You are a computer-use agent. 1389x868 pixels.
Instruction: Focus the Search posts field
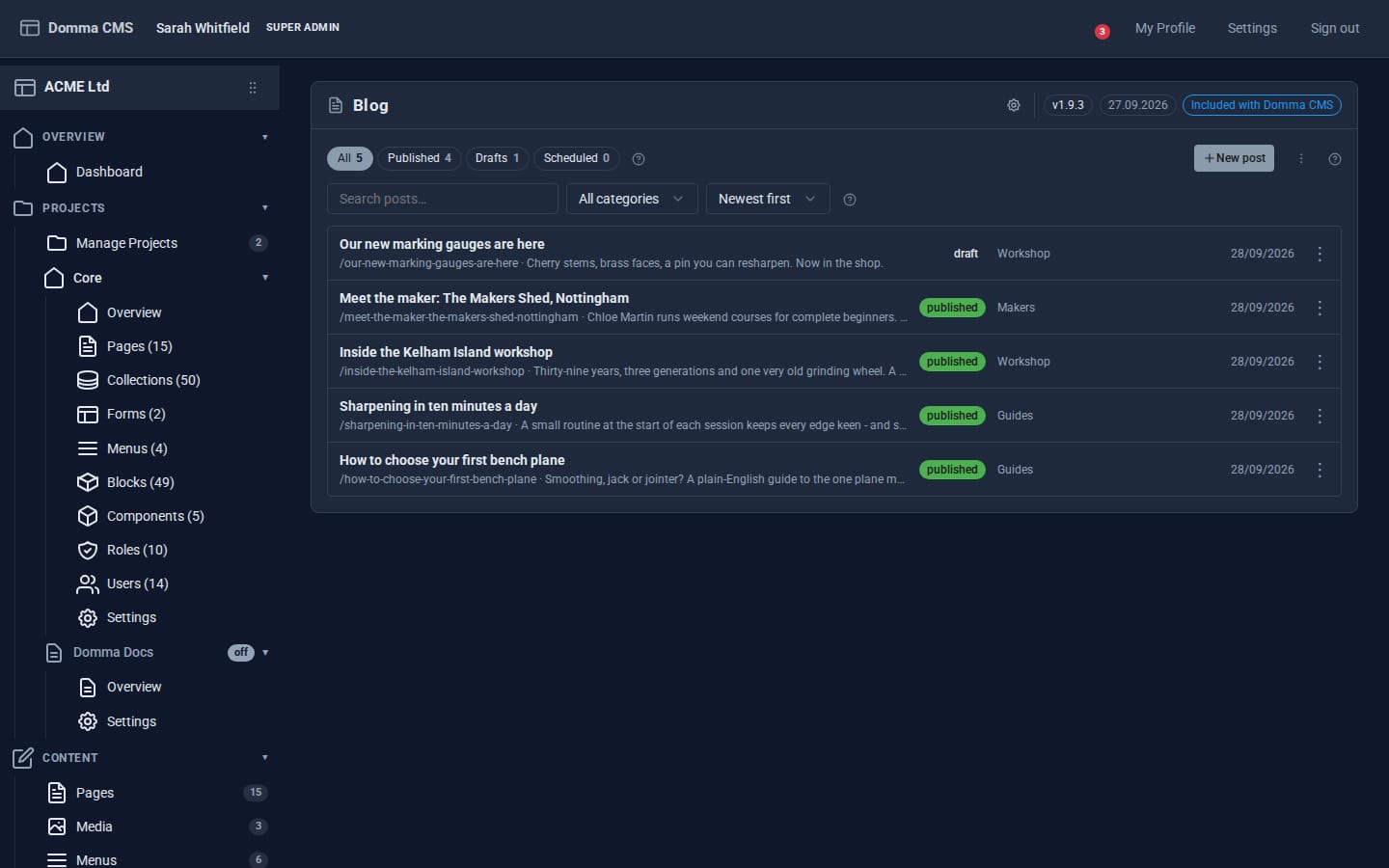(443, 199)
